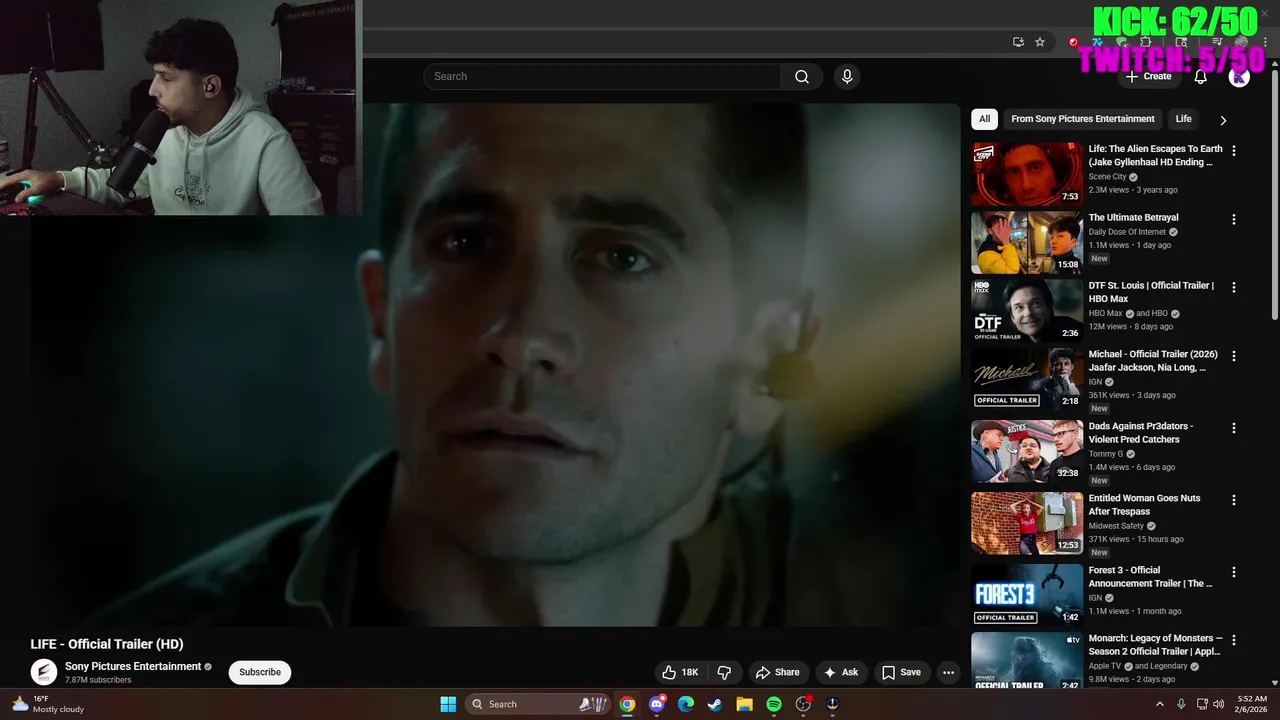Open options for DTF St. Louis trailer
The height and width of the screenshot is (720, 1280).
pyautogui.click(x=1234, y=287)
